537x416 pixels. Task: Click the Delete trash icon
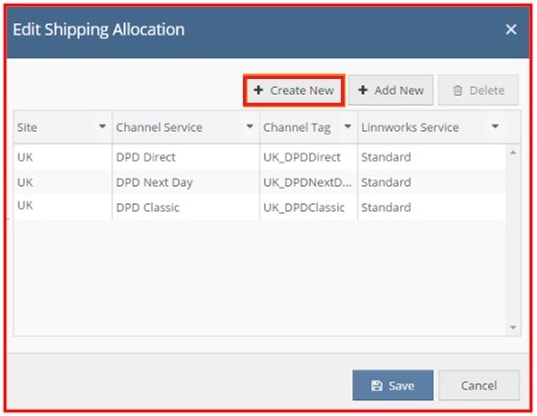pos(458,91)
